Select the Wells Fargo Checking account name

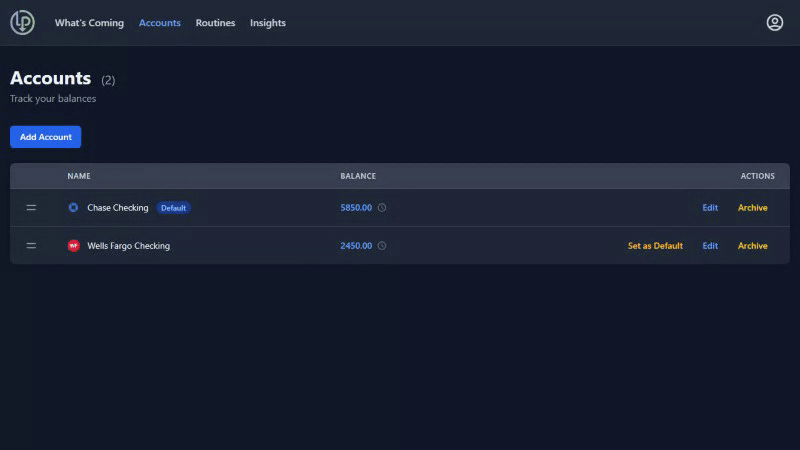(129, 246)
